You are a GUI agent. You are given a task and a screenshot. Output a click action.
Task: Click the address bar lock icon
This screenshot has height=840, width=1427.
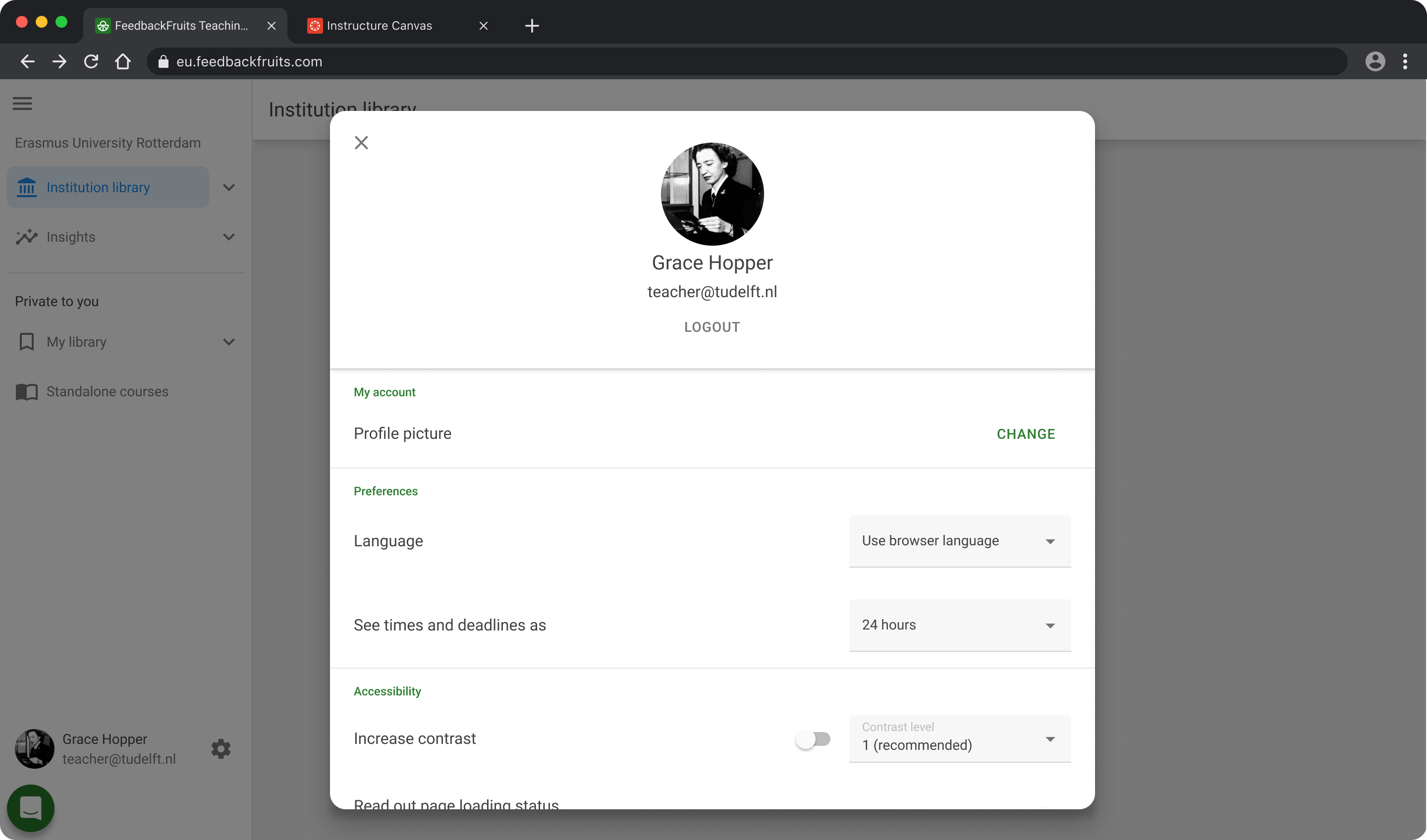pos(163,62)
